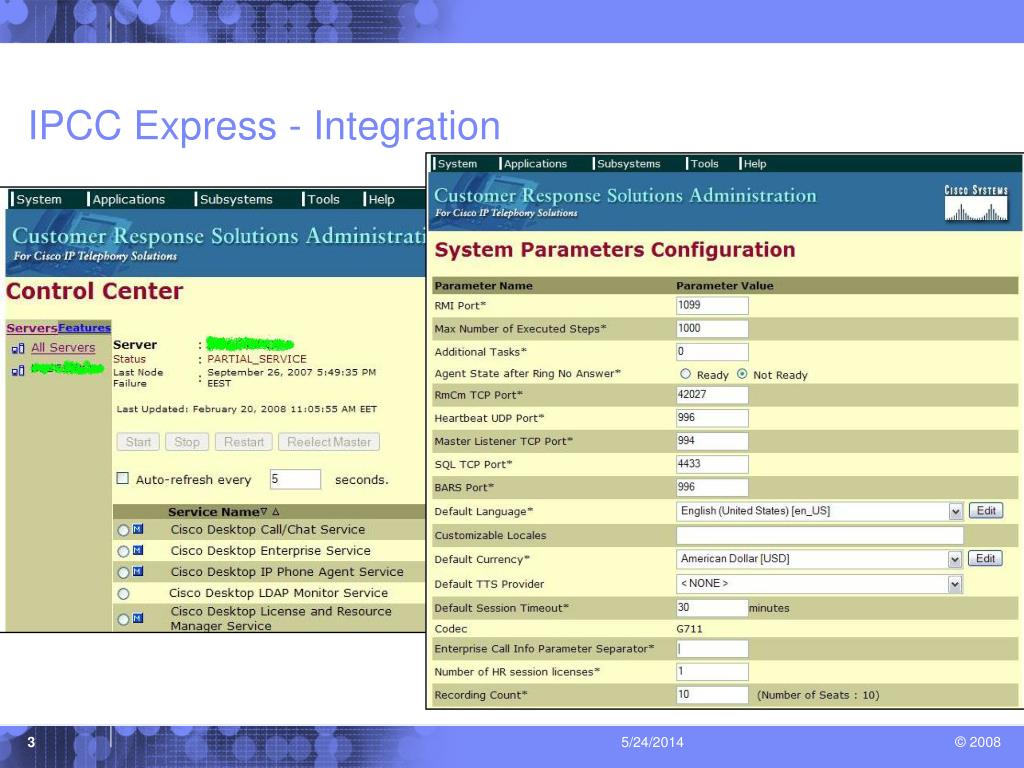Click the Start button
Image resolution: width=1024 pixels, height=768 pixels.
(138, 442)
